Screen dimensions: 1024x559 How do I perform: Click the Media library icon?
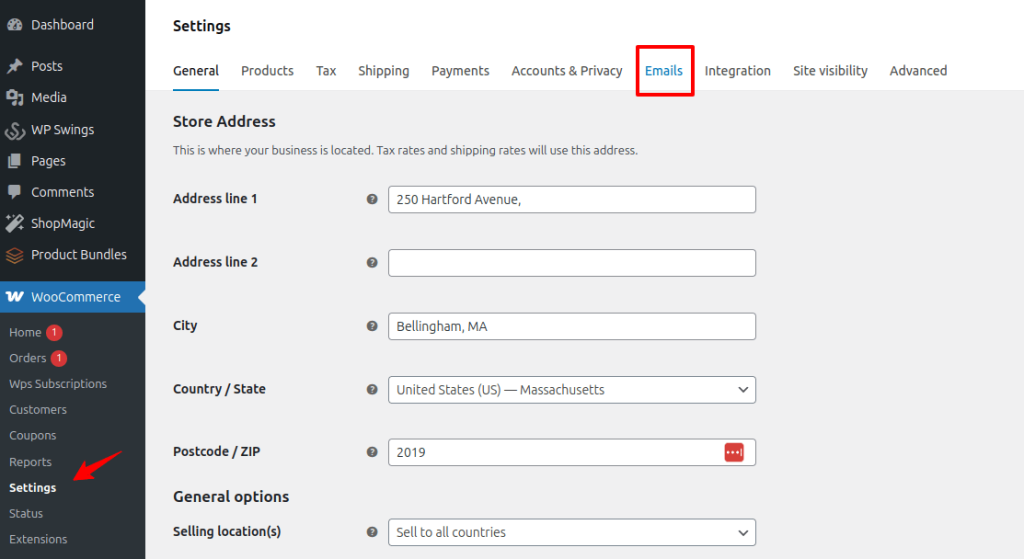point(14,97)
